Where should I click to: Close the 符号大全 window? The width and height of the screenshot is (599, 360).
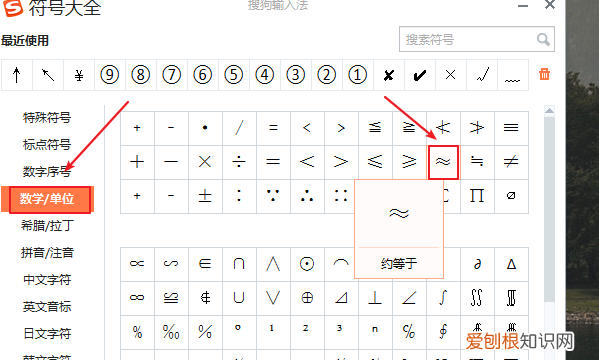[x=550, y=5]
